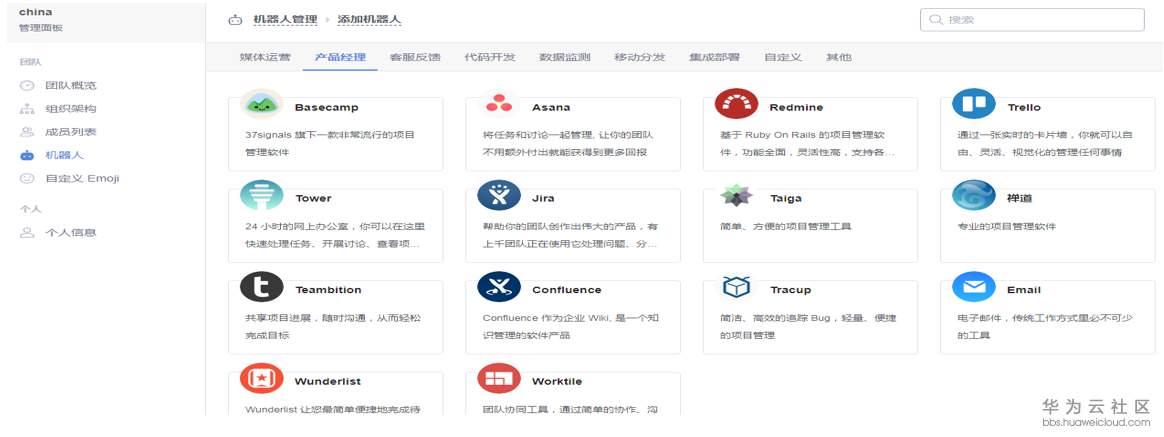Click the 机器人 sidebar robot icon
The height and width of the screenshot is (437, 1164).
point(27,155)
